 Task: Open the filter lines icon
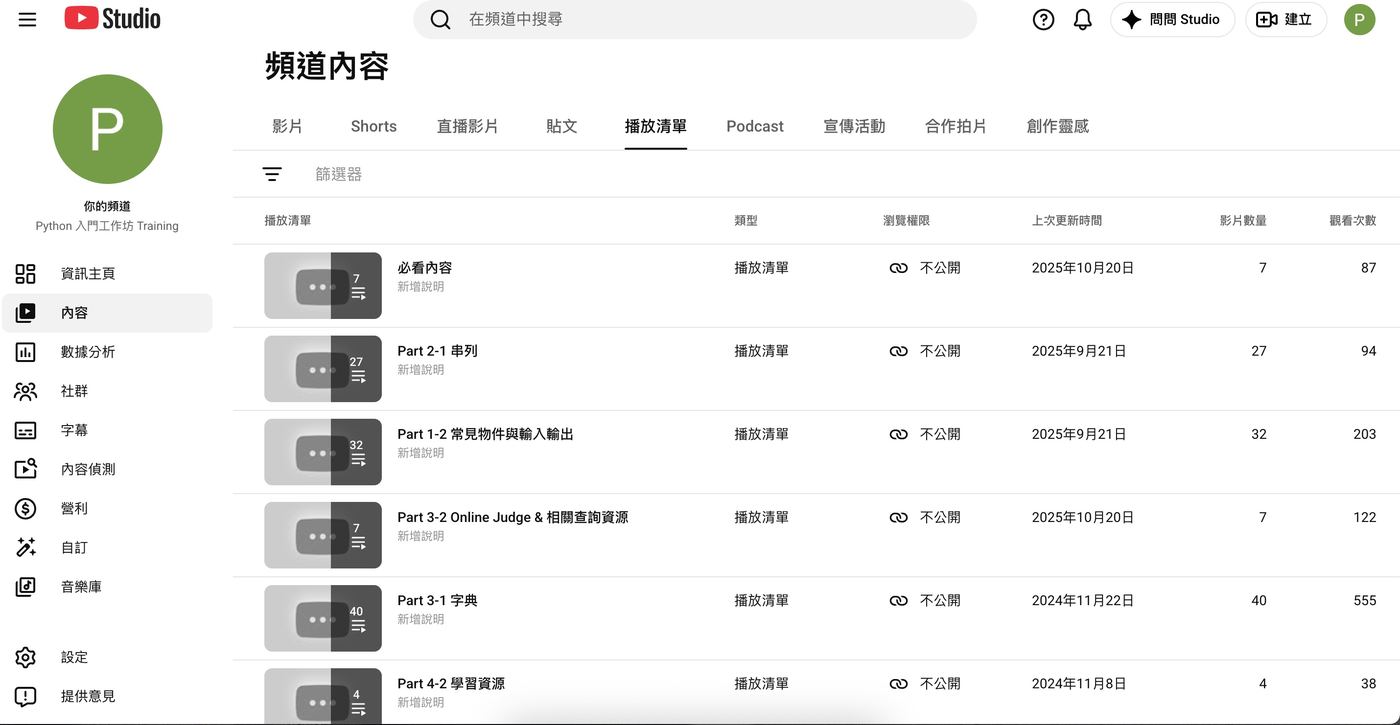(272, 174)
